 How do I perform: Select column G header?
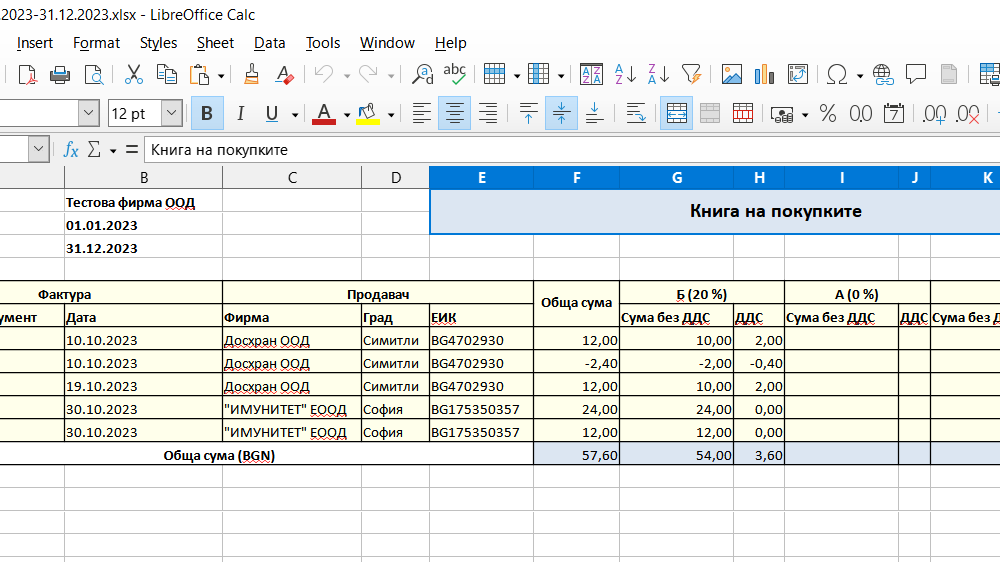677,177
